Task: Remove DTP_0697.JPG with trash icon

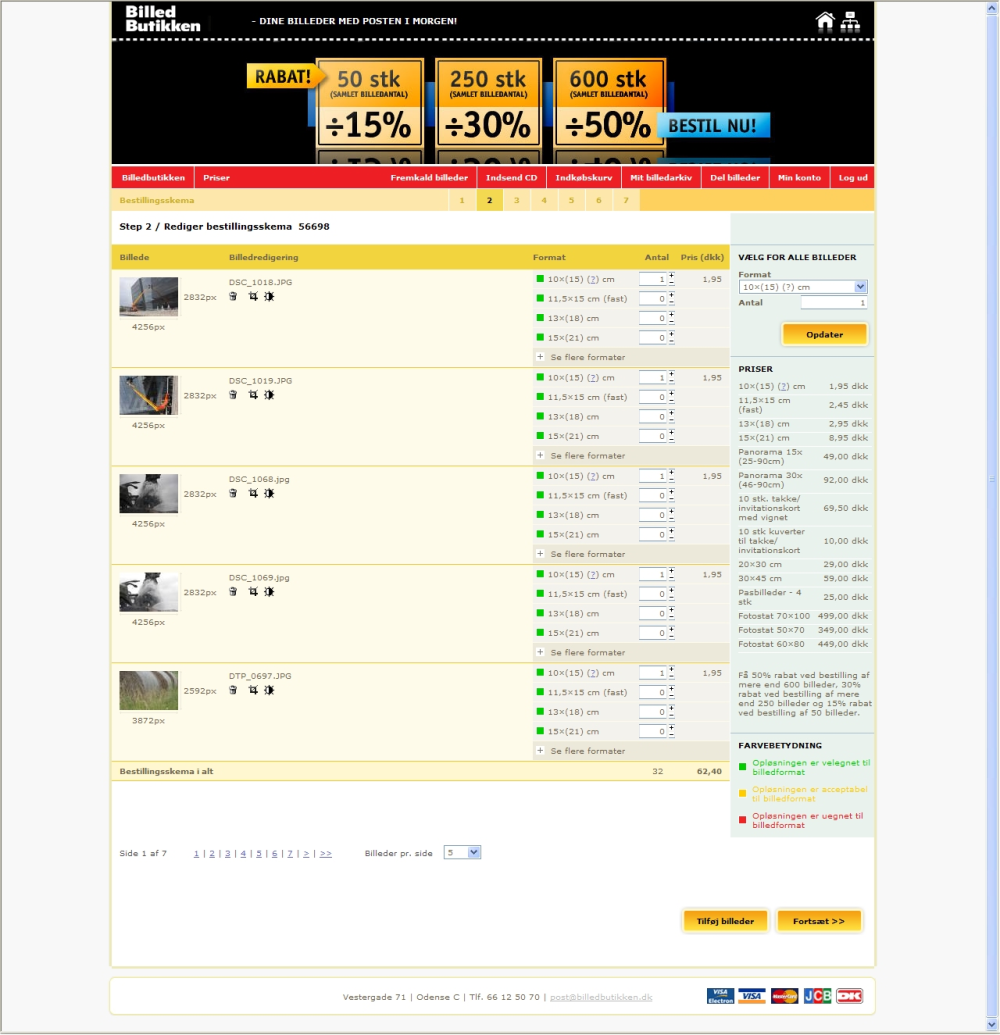Action: click(233, 690)
